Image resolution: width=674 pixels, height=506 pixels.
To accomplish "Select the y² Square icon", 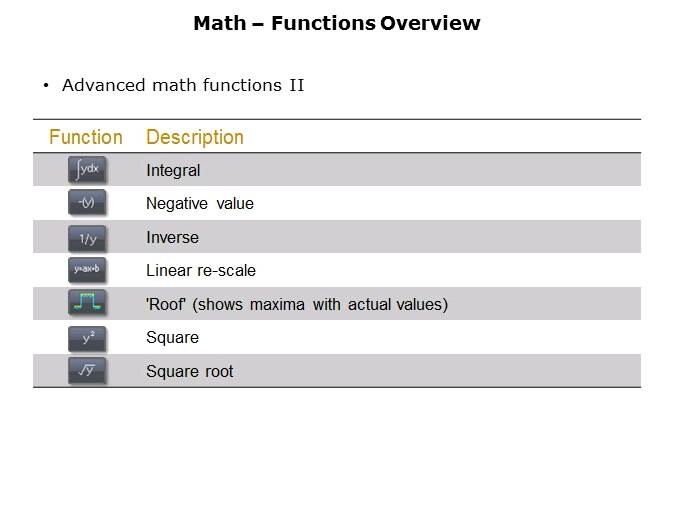I will [x=87, y=338].
